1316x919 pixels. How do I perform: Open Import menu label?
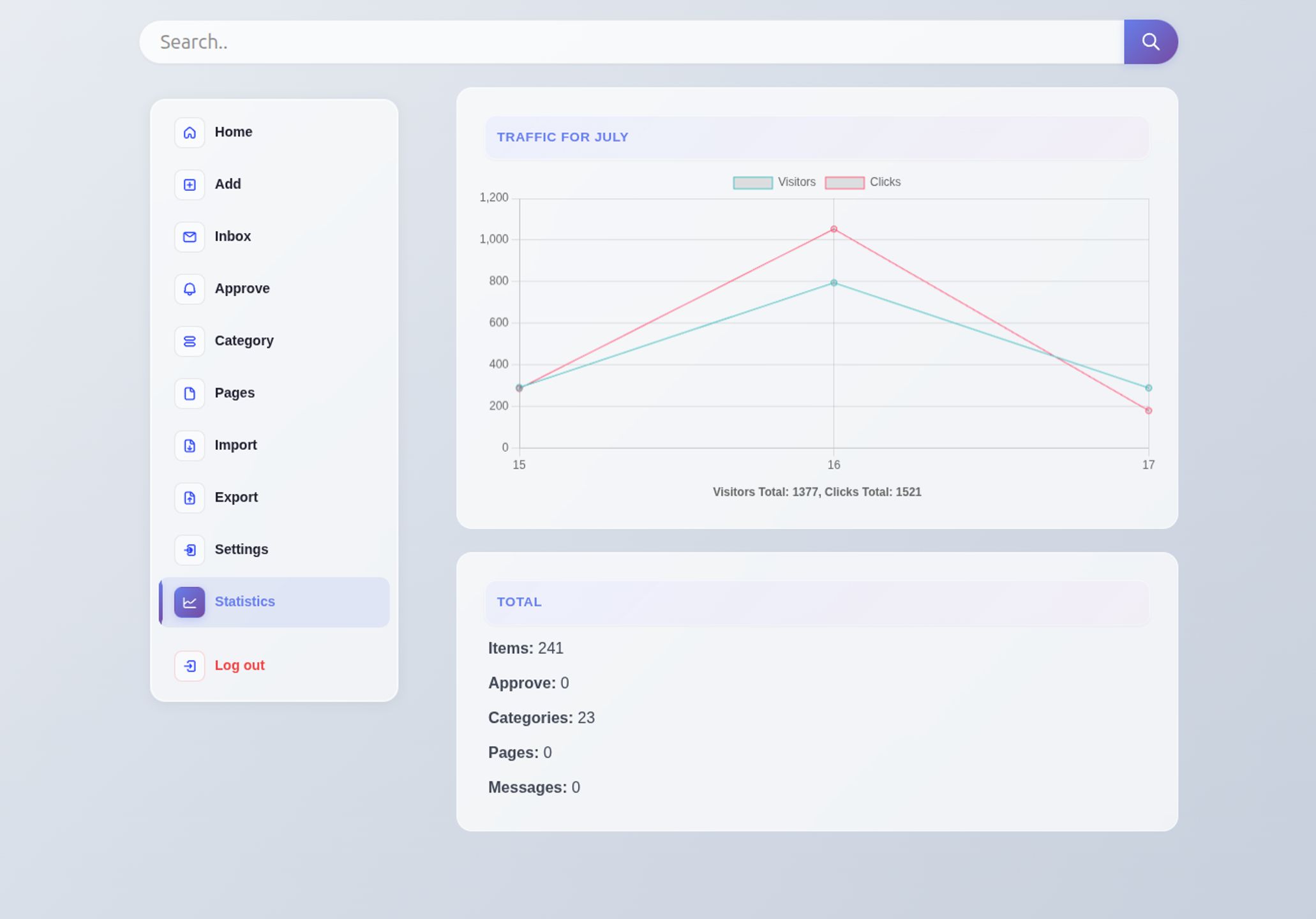[236, 445]
